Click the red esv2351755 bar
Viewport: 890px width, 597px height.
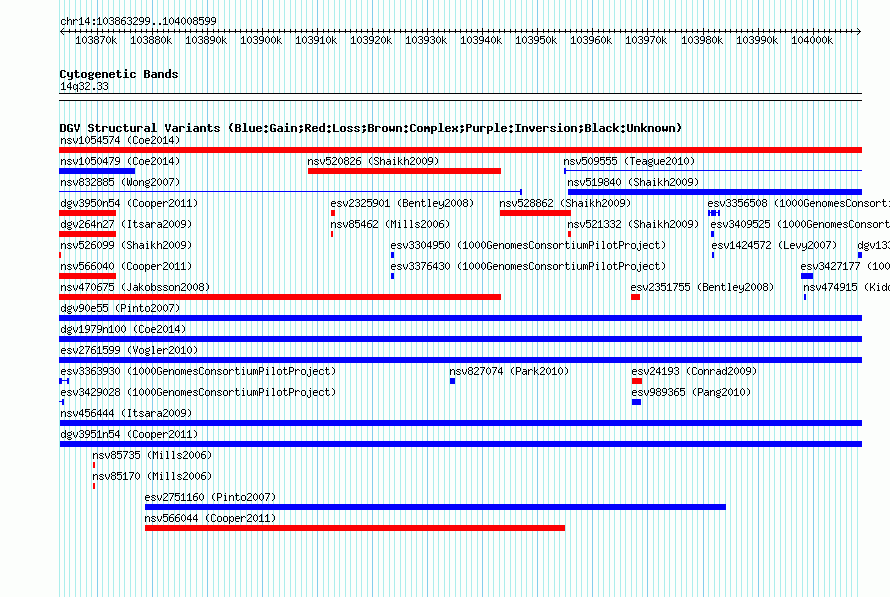pos(635,297)
